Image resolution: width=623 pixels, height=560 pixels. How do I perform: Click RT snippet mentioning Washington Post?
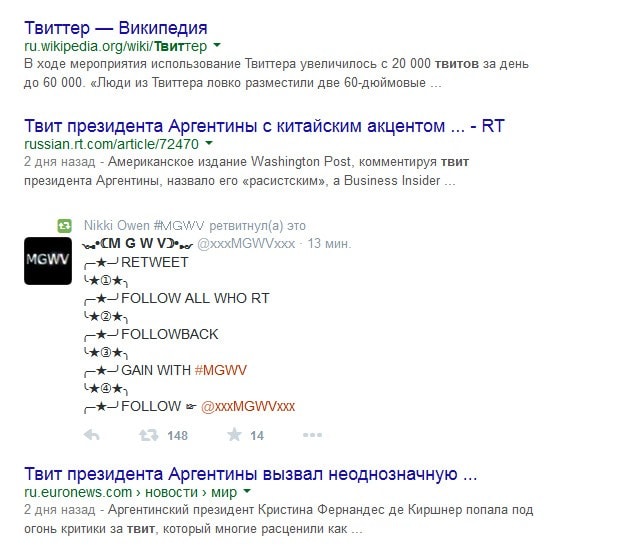coord(247,171)
